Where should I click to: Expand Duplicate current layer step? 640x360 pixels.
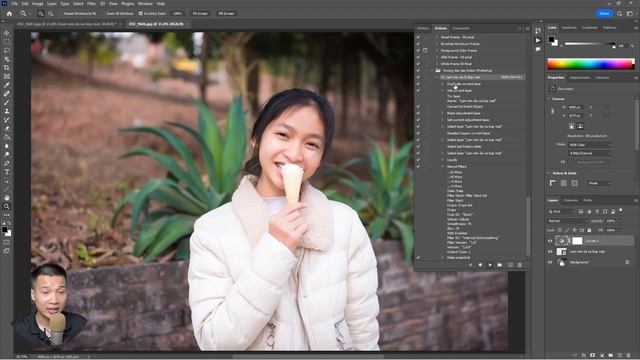pos(442,84)
